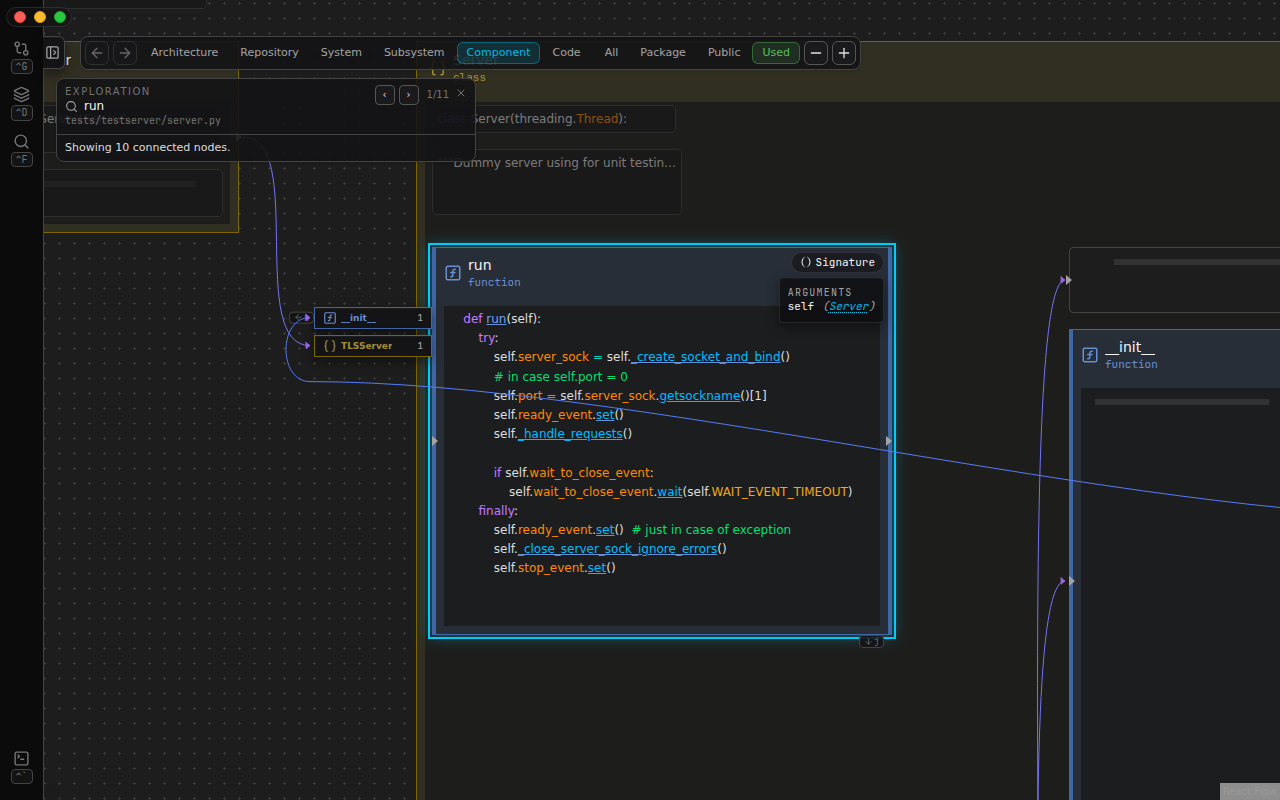Follow the wait call link
Viewport: 1280px width, 800px height.
pyautogui.click(x=669, y=491)
